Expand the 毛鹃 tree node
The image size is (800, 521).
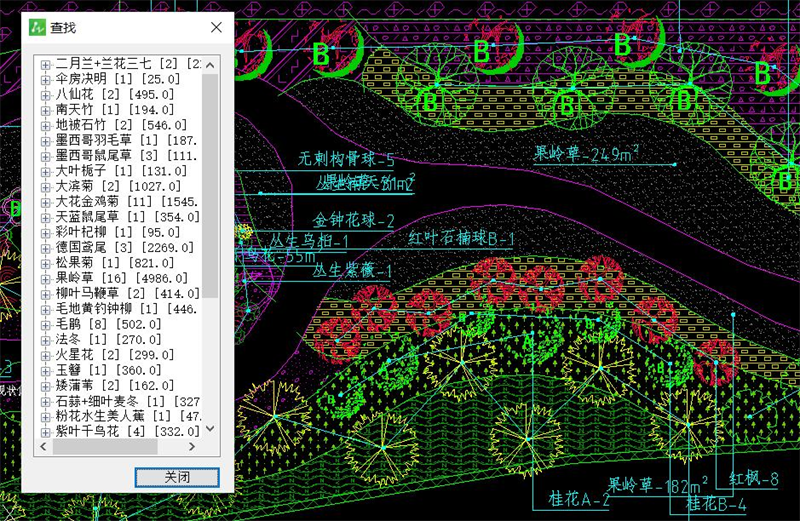(46, 325)
